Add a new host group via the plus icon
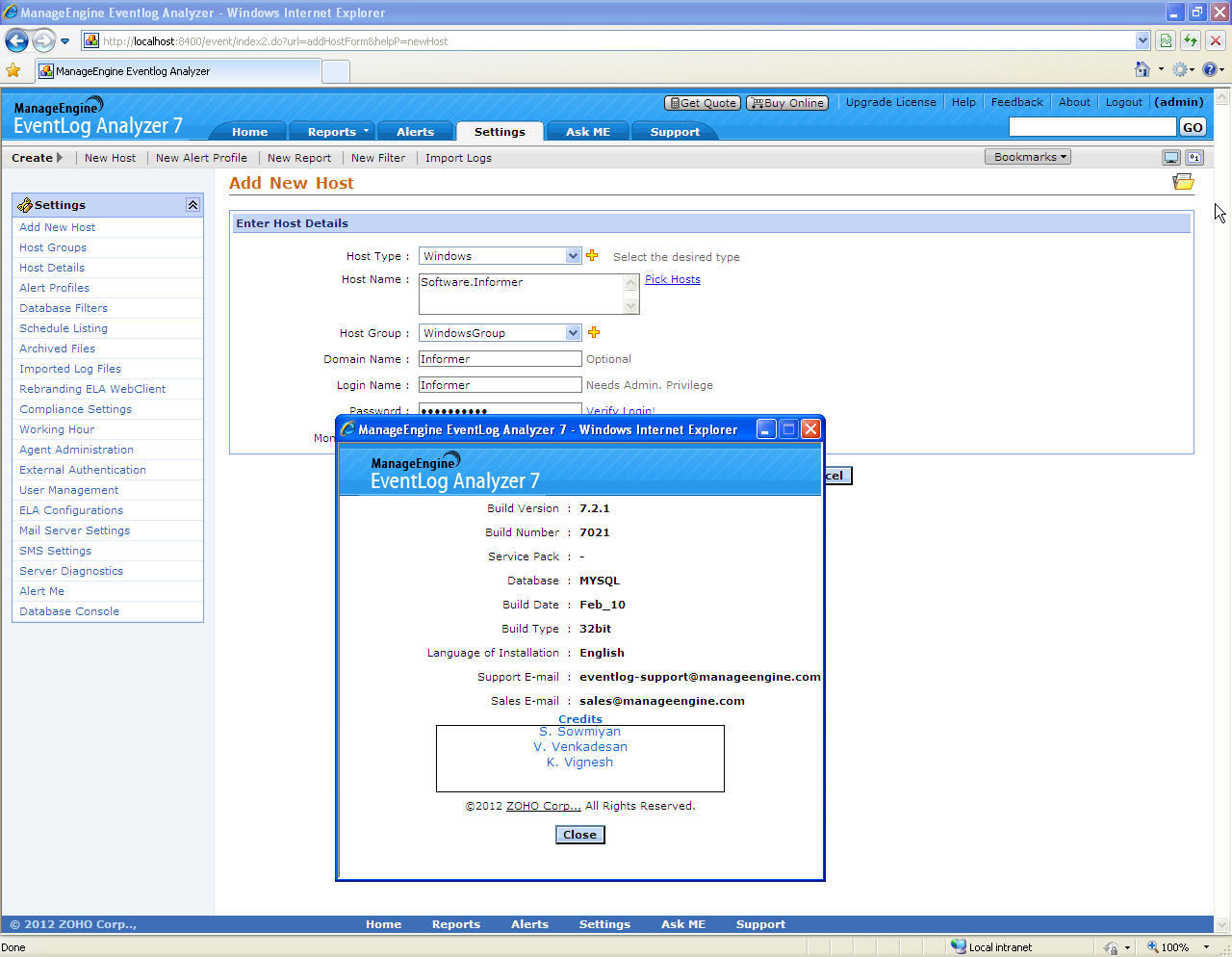Screen dimensions: 1232x957 tap(594, 332)
